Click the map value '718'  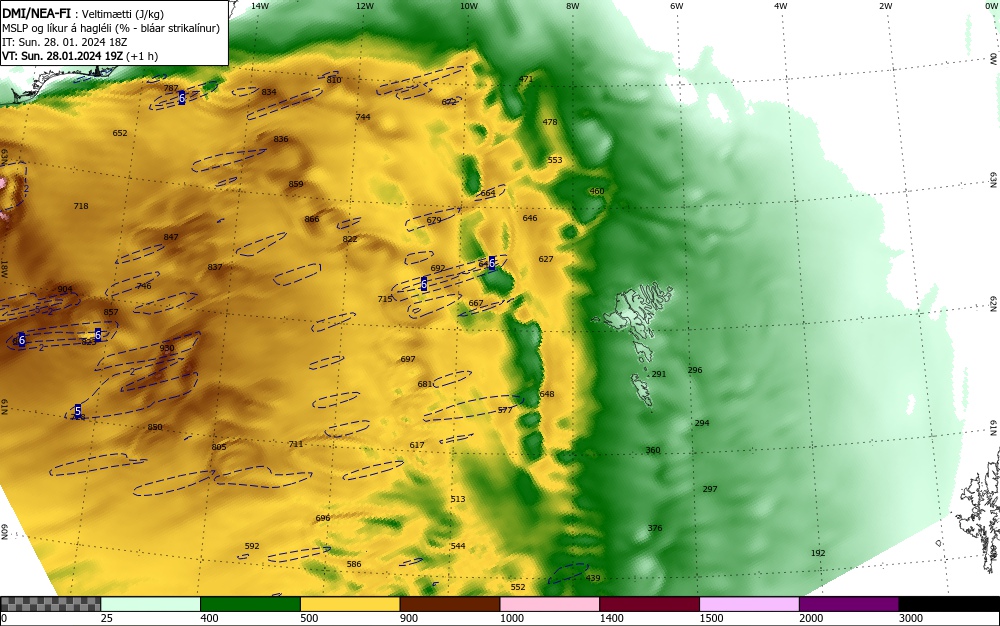(81, 207)
